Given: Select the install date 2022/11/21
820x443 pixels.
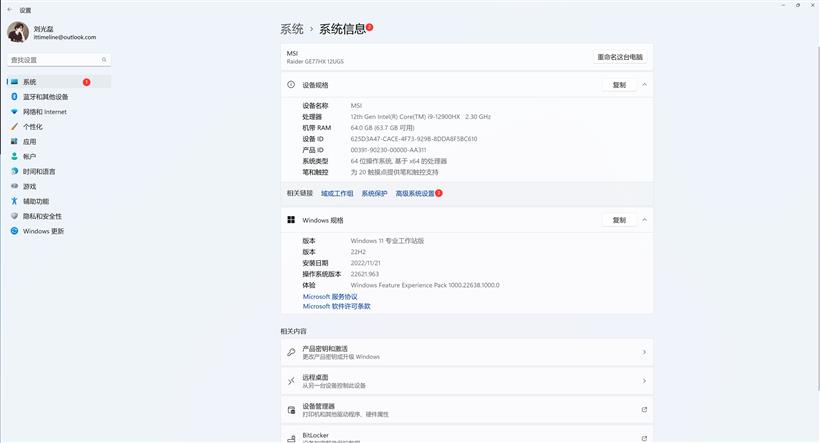Looking at the screenshot, I should click(x=366, y=263).
